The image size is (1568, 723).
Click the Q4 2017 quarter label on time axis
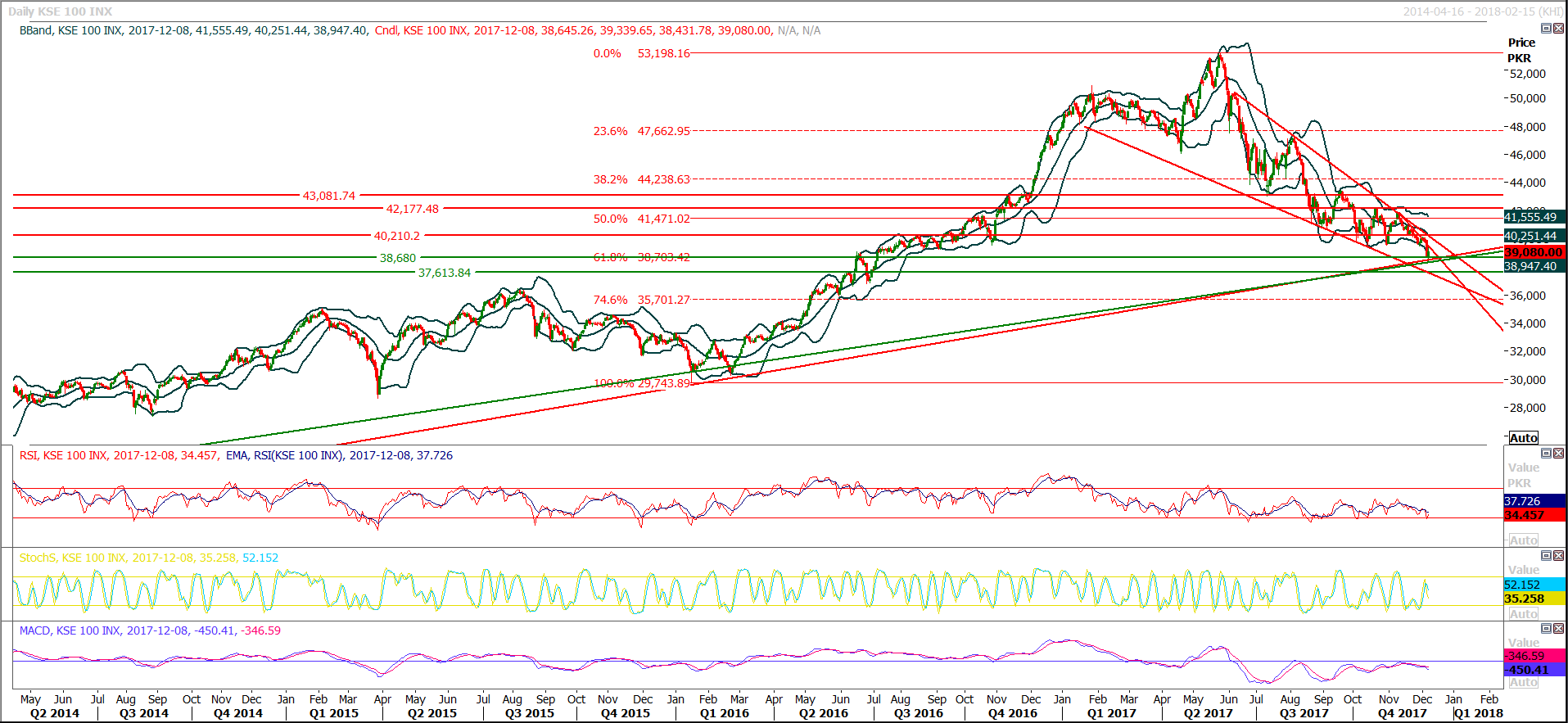[x=1402, y=713]
